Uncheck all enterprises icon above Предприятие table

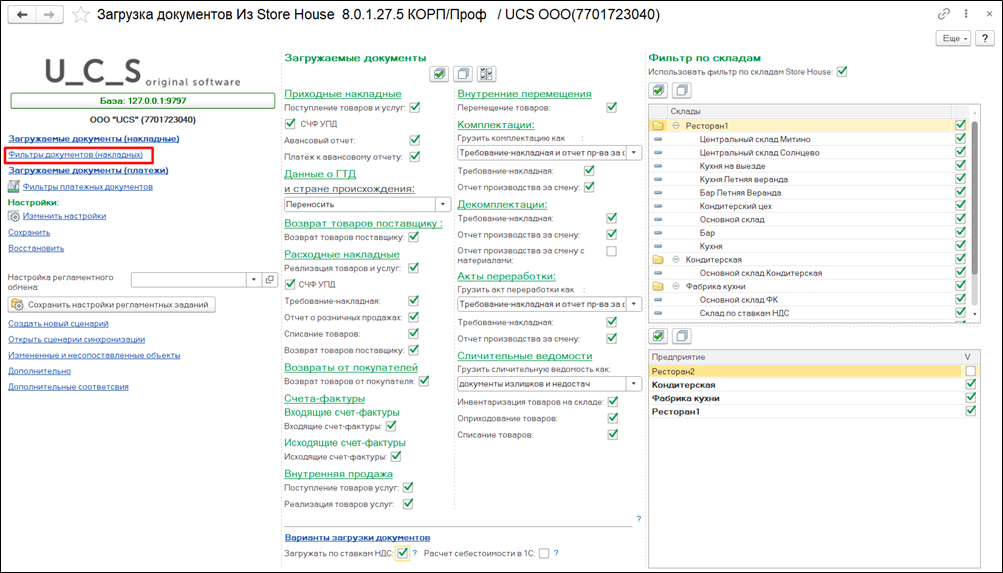coord(681,336)
